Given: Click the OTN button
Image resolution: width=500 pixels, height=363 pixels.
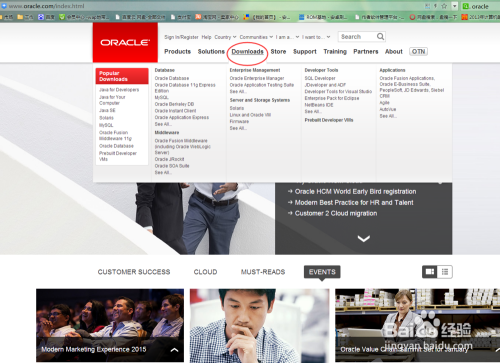Looking at the screenshot, I should coord(418,52).
